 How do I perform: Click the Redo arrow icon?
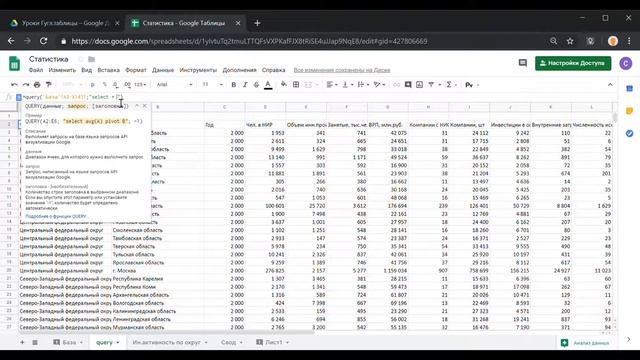pyautogui.click(x=26, y=85)
